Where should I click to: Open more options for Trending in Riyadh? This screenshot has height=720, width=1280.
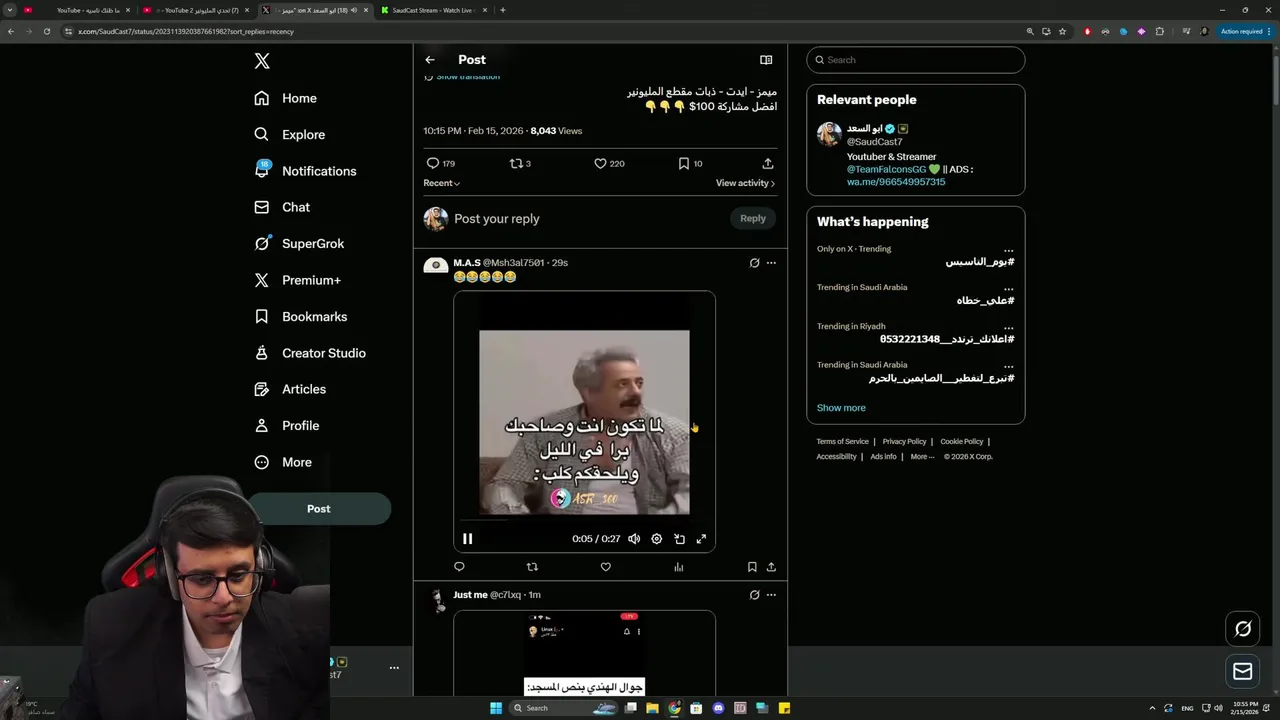(1008, 326)
